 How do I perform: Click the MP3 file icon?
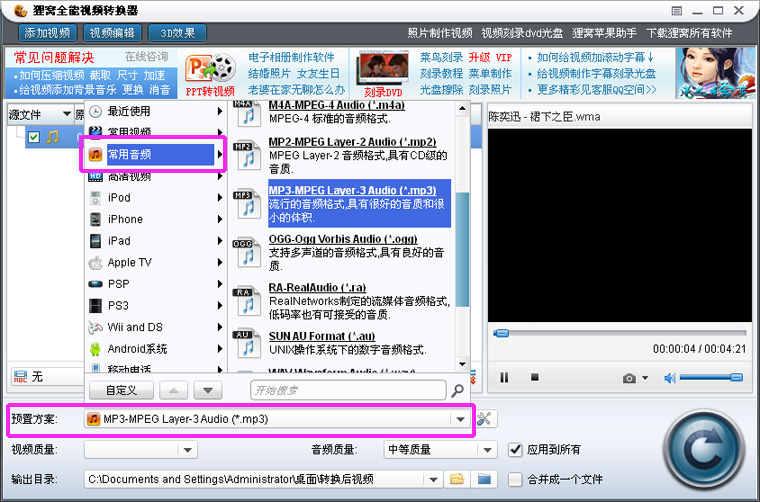pyautogui.click(x=246, y=203)
